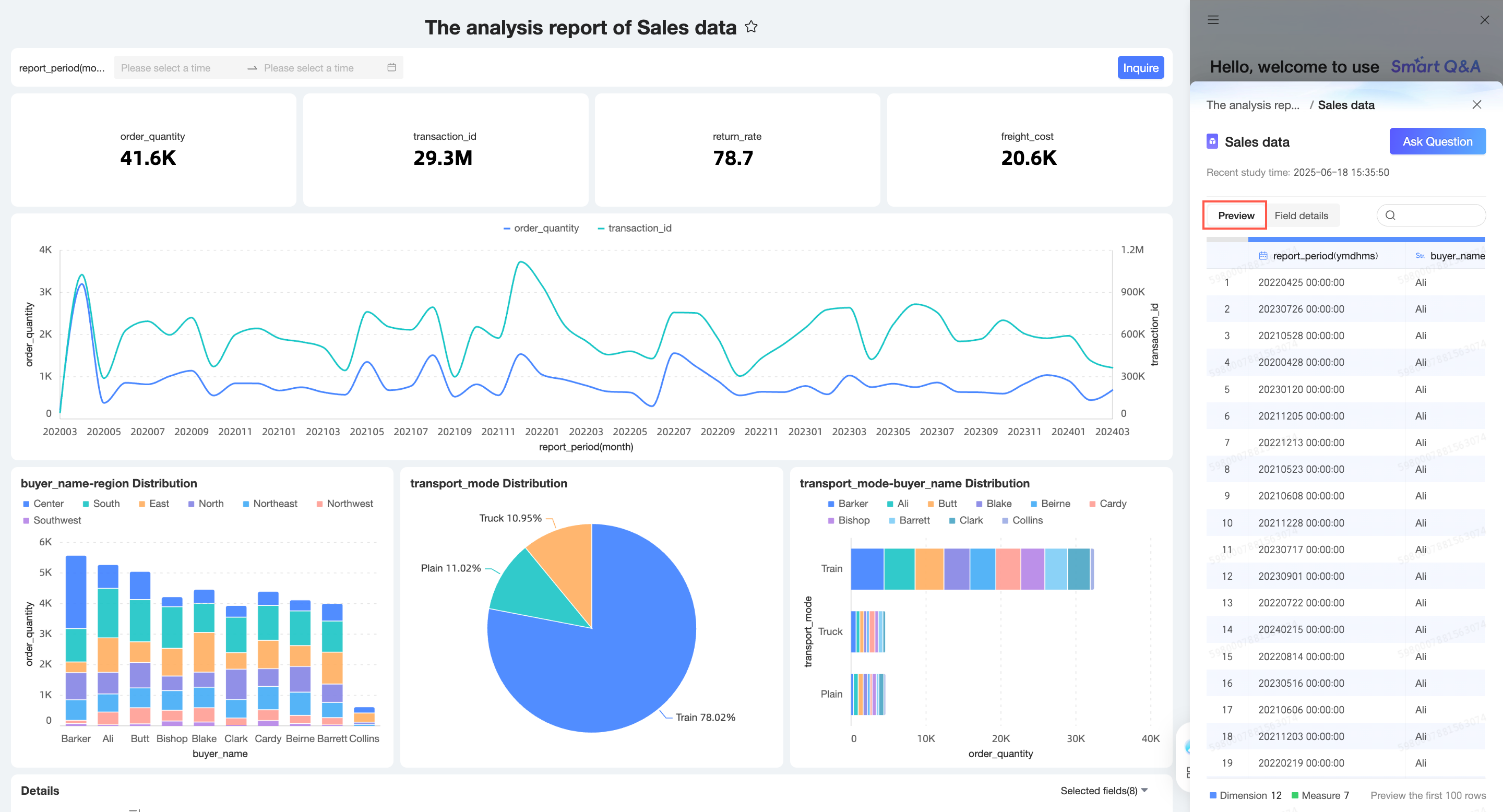Click report_period column calendar type icon

pyautogui.click(x=1262, y=256)
